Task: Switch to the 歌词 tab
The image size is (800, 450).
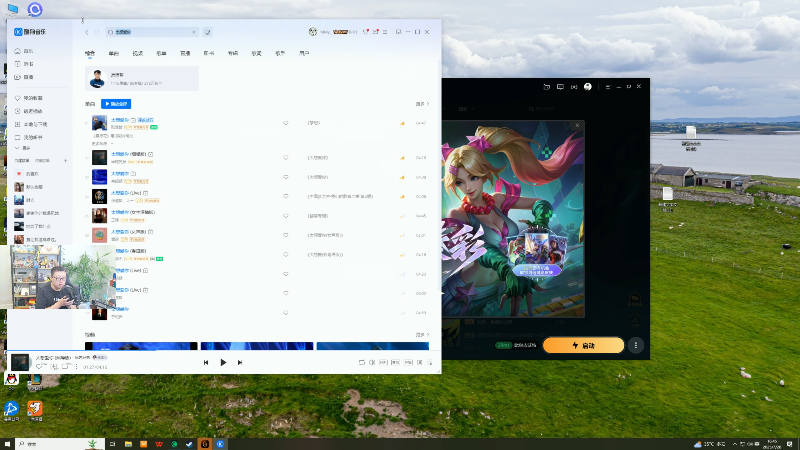Action: click(x=257, y=54)
